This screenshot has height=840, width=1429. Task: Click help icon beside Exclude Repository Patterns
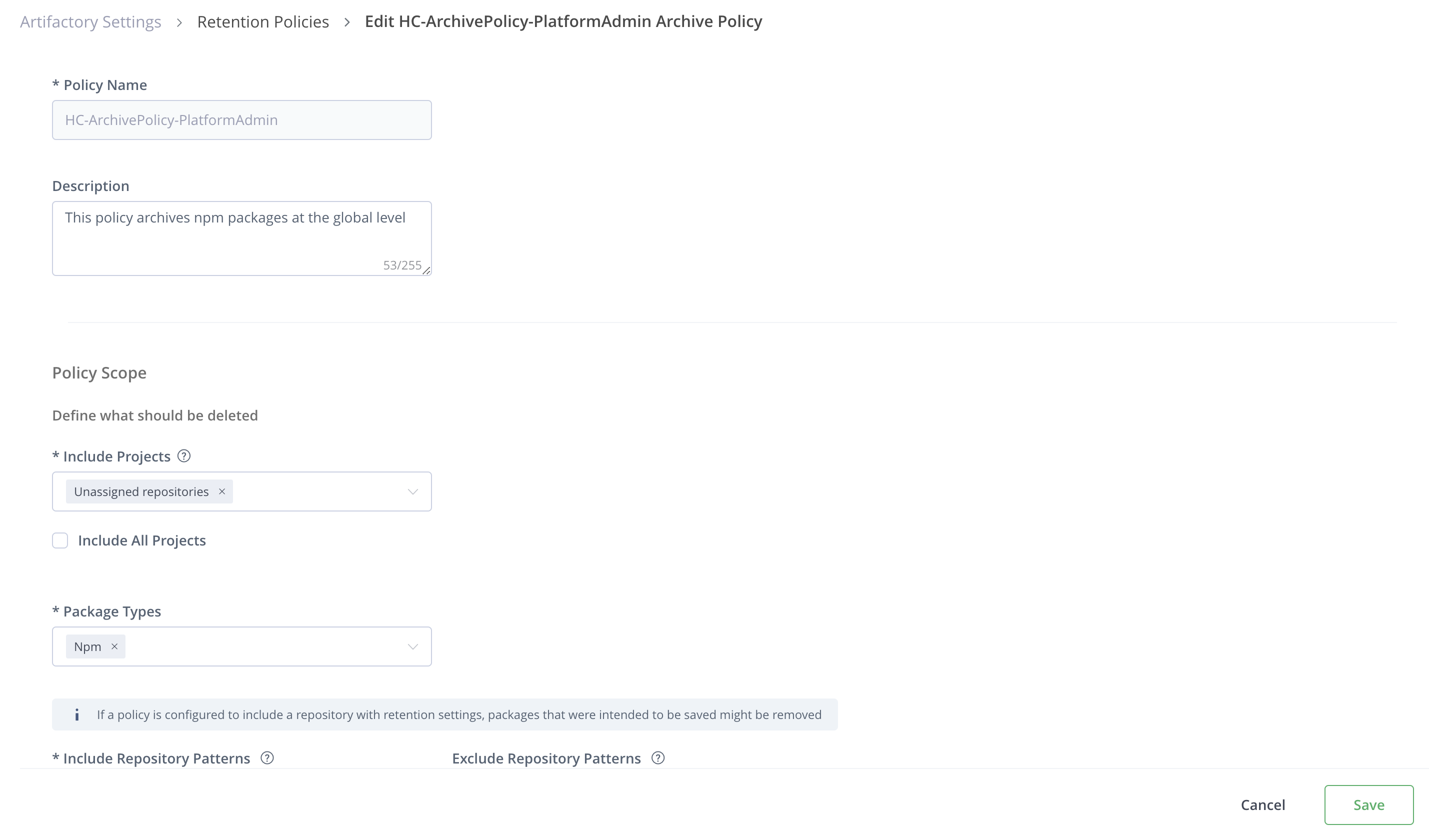pyautogui.click(x=658, y=758)
